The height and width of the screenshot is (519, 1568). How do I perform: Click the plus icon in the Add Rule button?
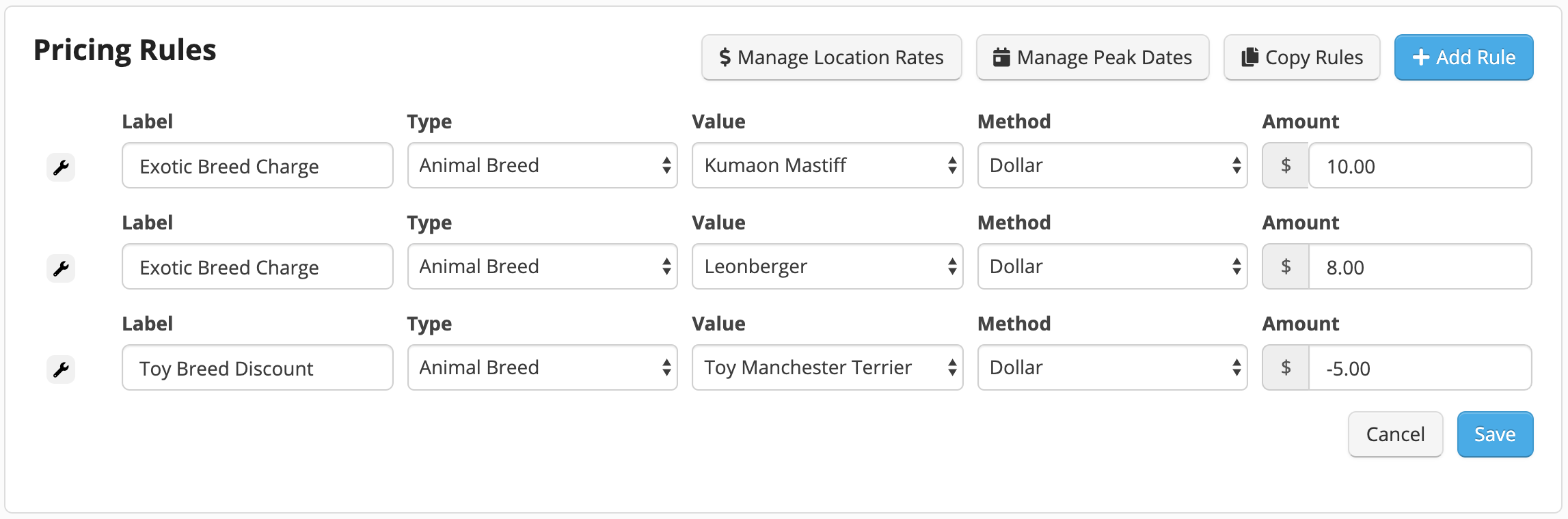[1421, 57]
